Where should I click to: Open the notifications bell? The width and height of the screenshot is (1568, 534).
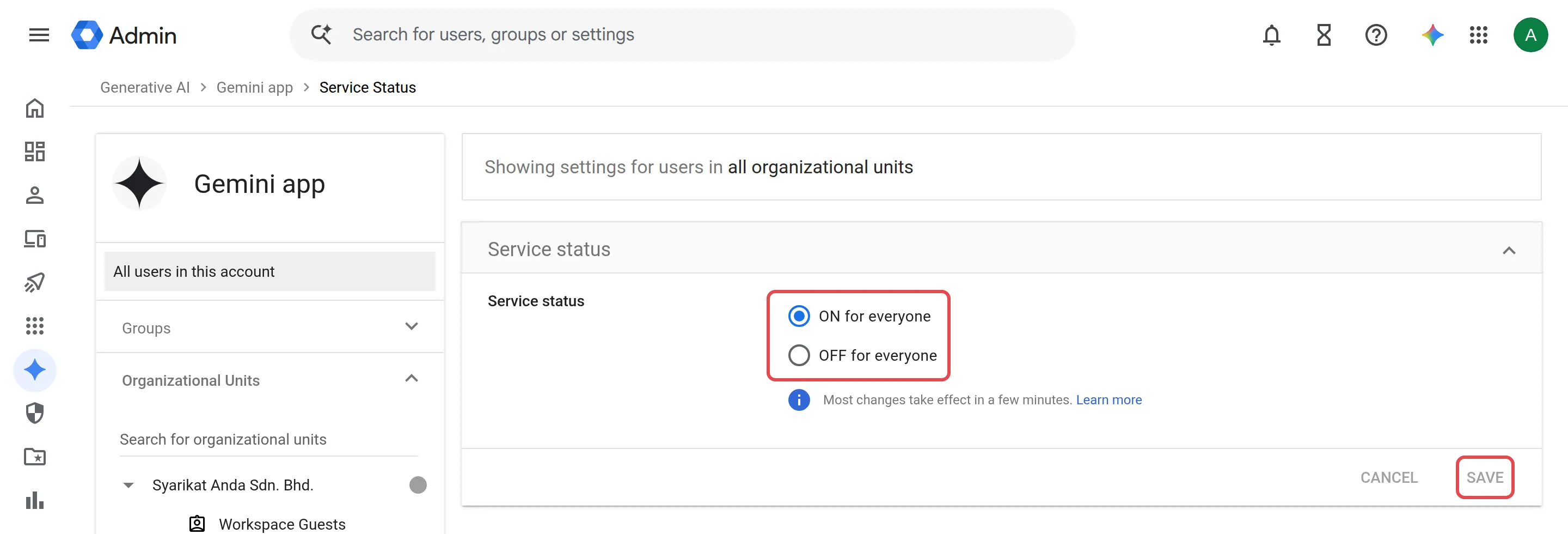1271,35
